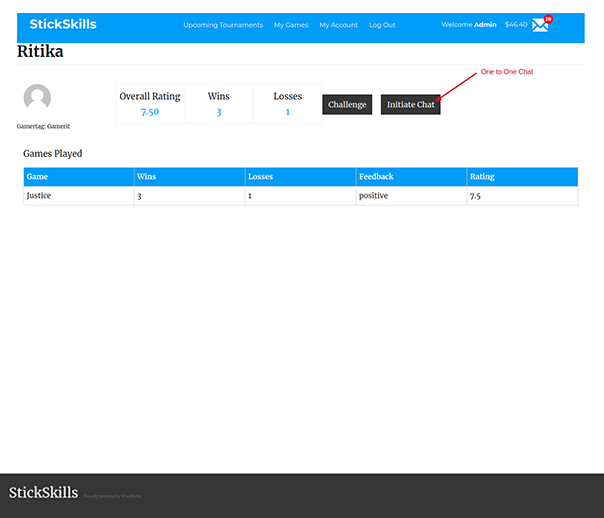Click the StickSkills title in footer
Screen dimensions: 604x518
click(x=43, y=493)
